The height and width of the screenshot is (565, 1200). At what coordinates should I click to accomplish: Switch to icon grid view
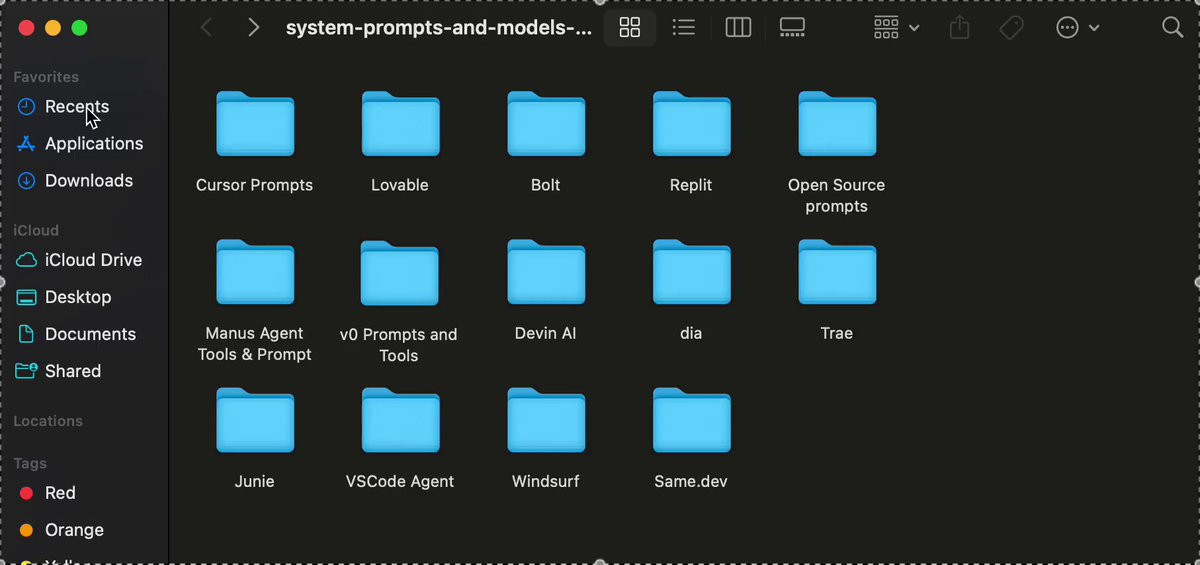(x=630, y=28)
